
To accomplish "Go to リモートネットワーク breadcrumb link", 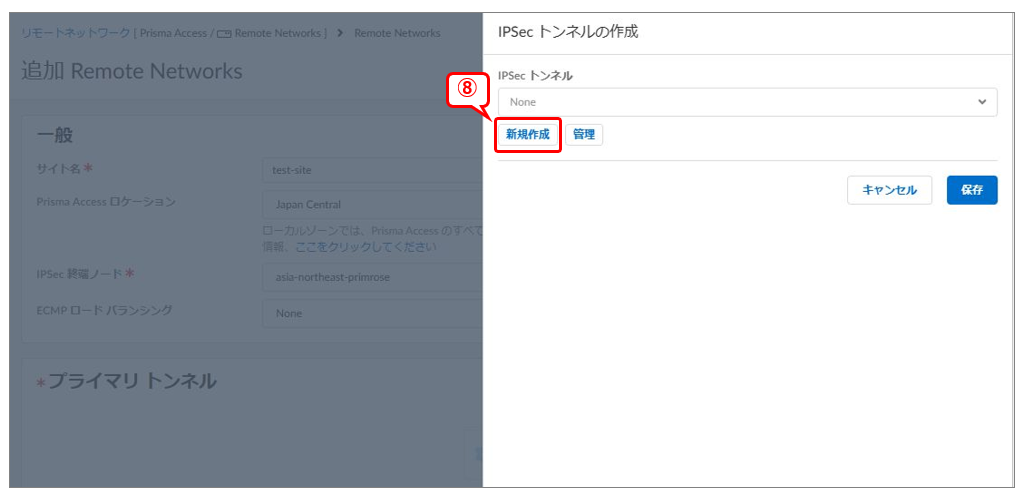I will [76, 33].
